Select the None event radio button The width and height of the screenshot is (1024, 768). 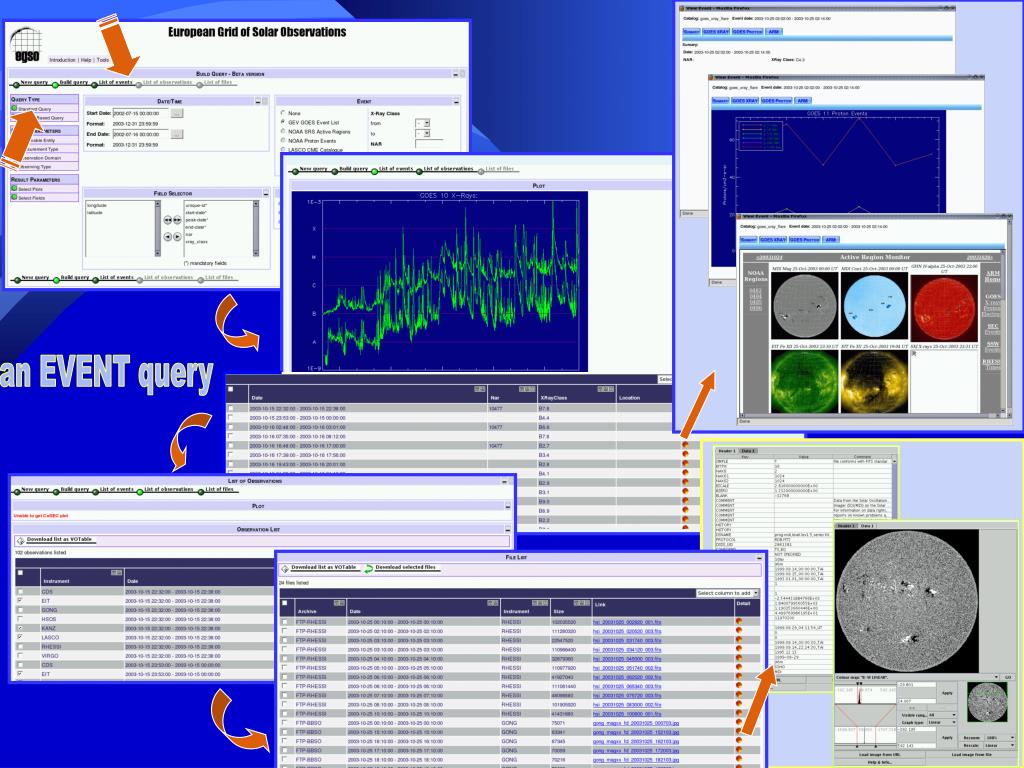click(x=283, y=113)
